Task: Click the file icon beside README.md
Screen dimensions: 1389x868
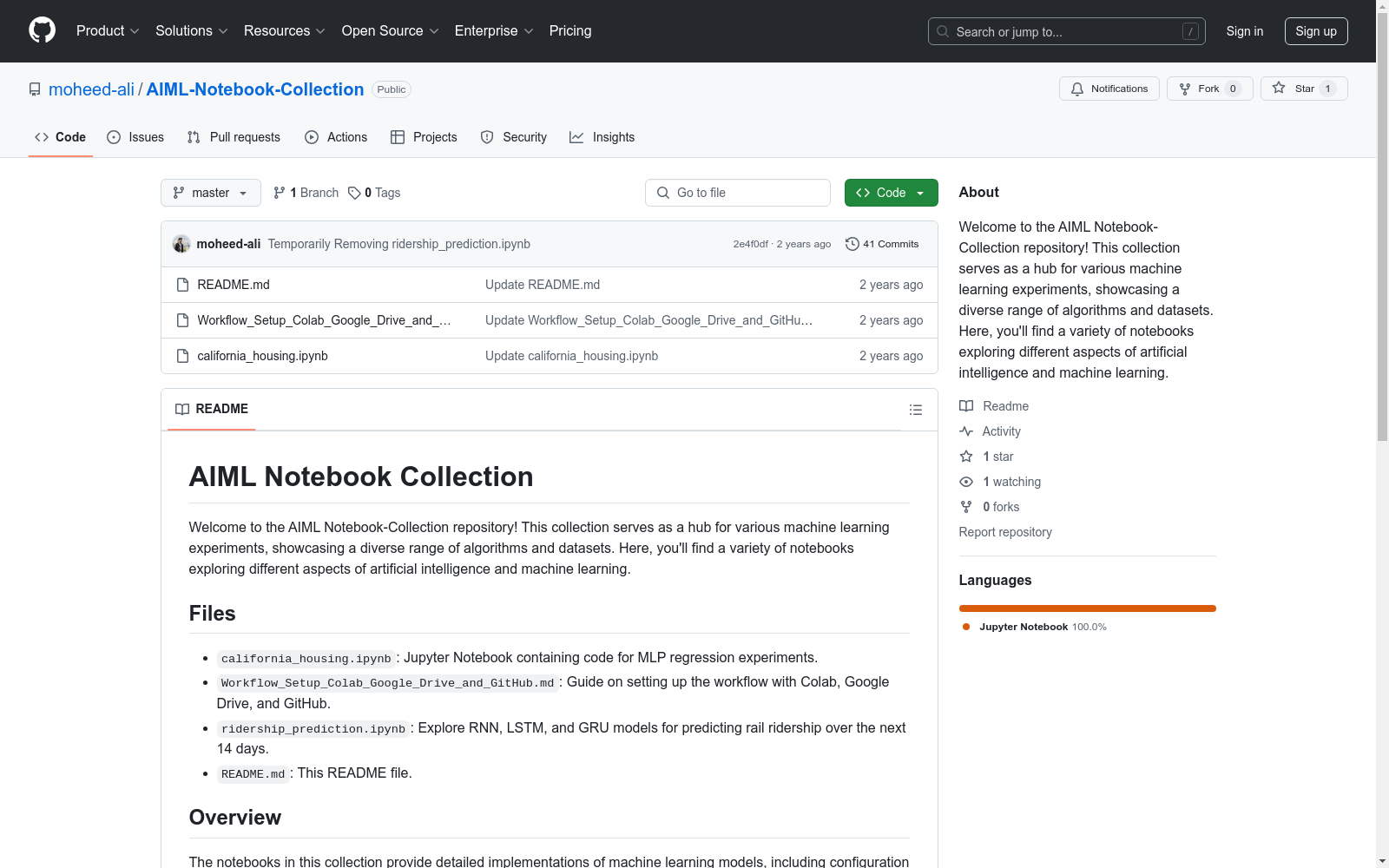Action: click(182, 285)
